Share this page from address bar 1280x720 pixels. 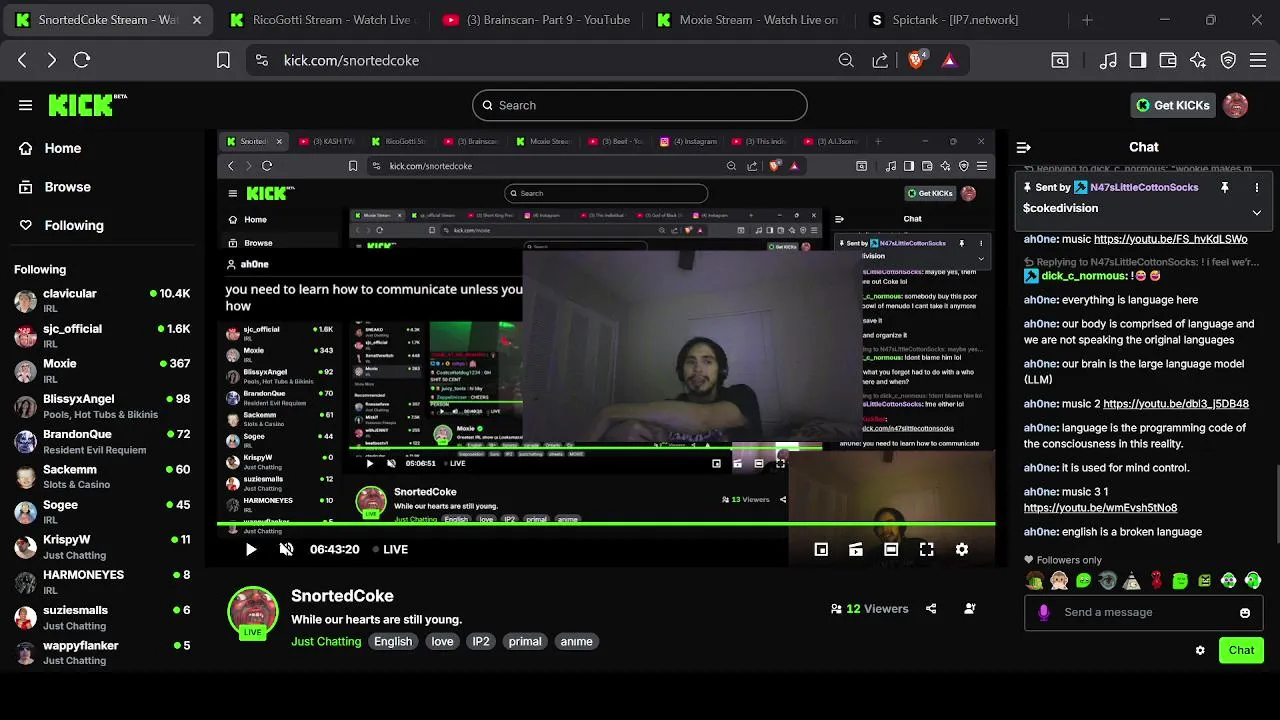tap(880, 60)
